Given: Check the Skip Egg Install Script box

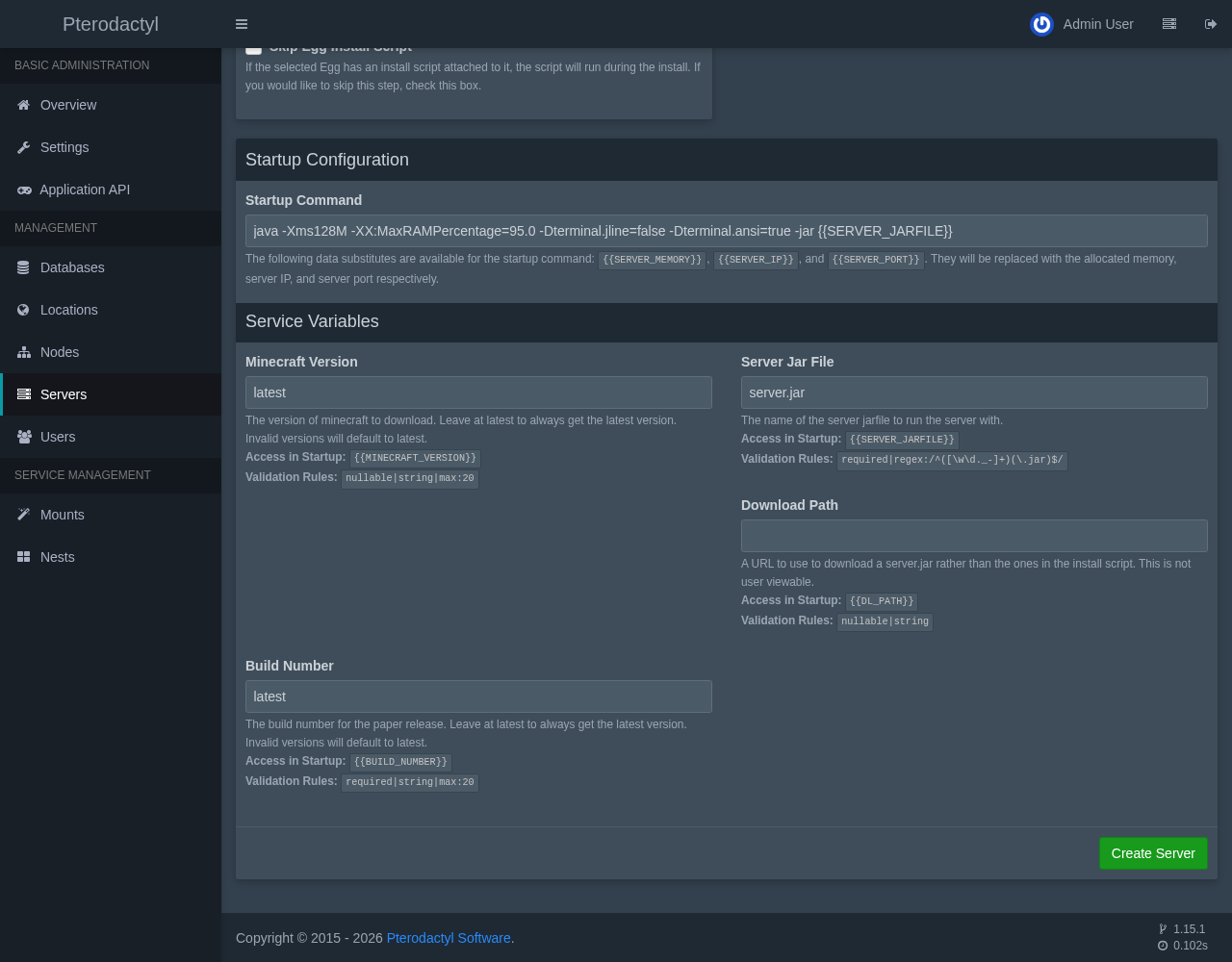Looking at the screenshot, I should pos(253,48).
